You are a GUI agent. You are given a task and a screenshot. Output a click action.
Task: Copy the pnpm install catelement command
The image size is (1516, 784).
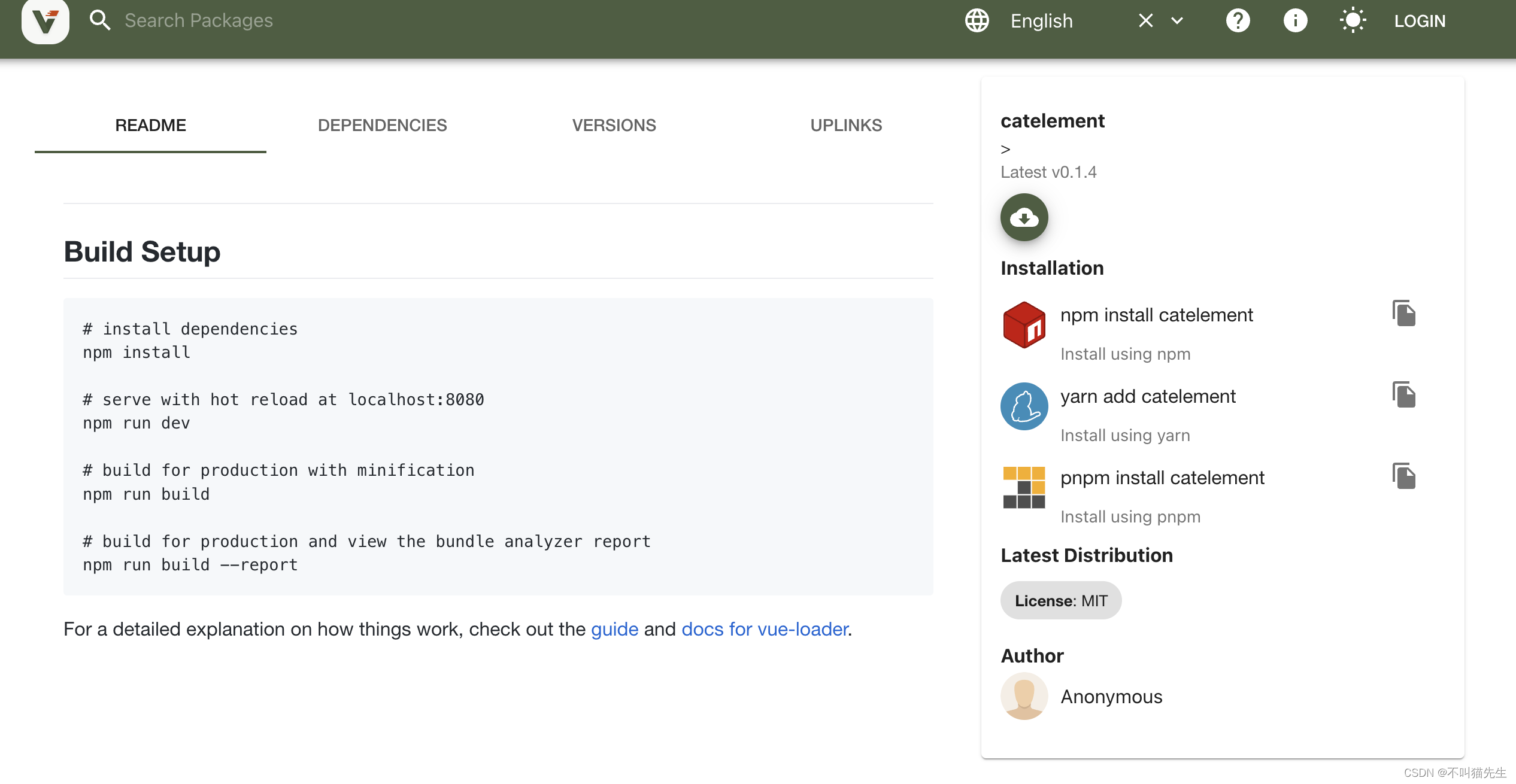tap(1403, 476)
